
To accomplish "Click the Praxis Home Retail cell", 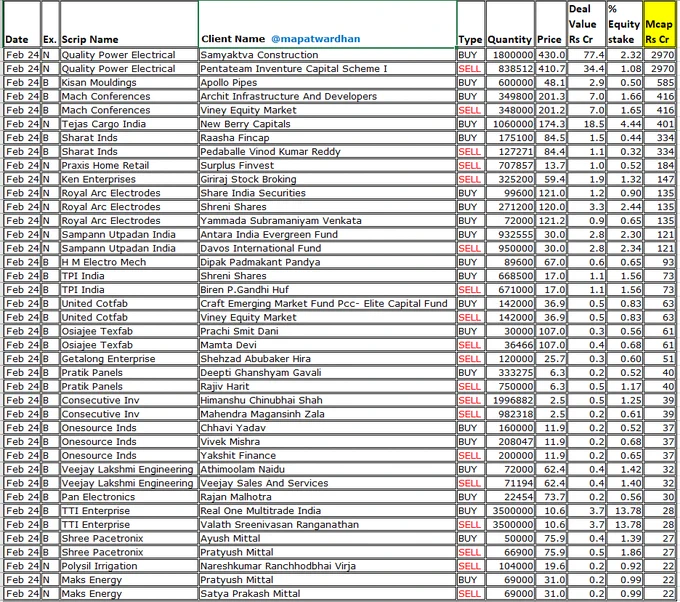I will click(129, 166).
